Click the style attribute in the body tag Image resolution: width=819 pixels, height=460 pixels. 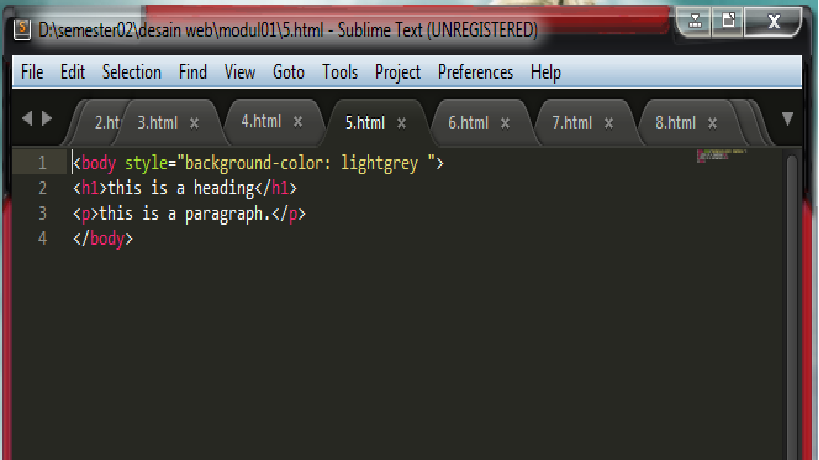[x=146, y=163]
